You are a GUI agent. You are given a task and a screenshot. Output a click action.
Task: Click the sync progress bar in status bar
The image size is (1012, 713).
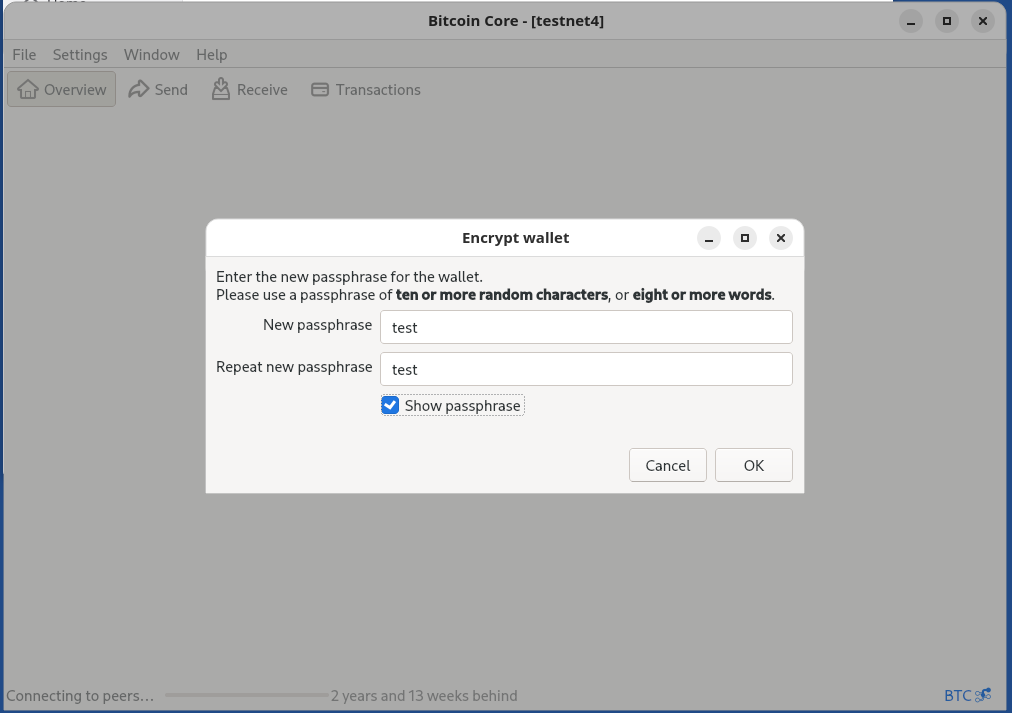pyautogui.click(x=247, y=696)
